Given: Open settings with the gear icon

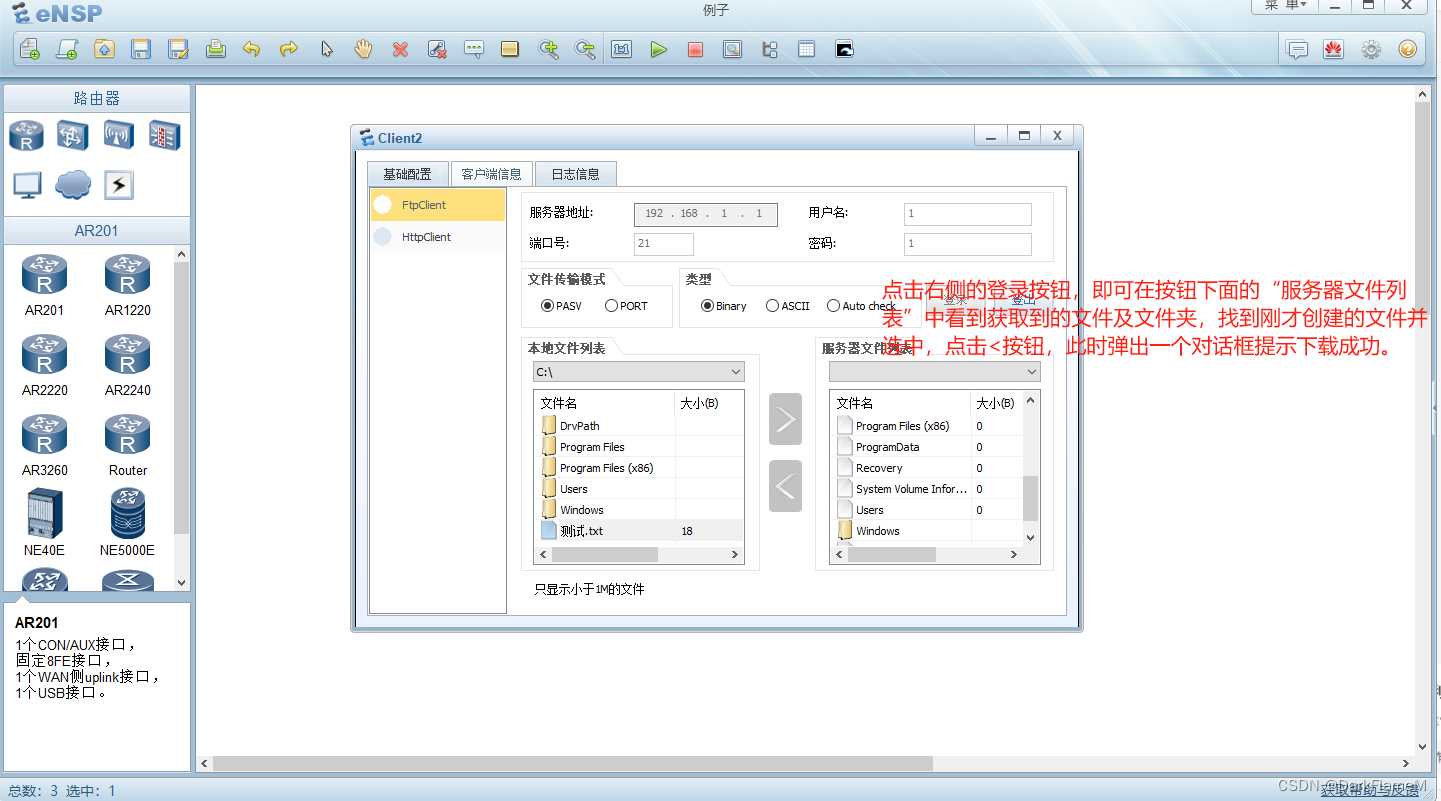Looking at the screenshot, I should point(1371,49).
